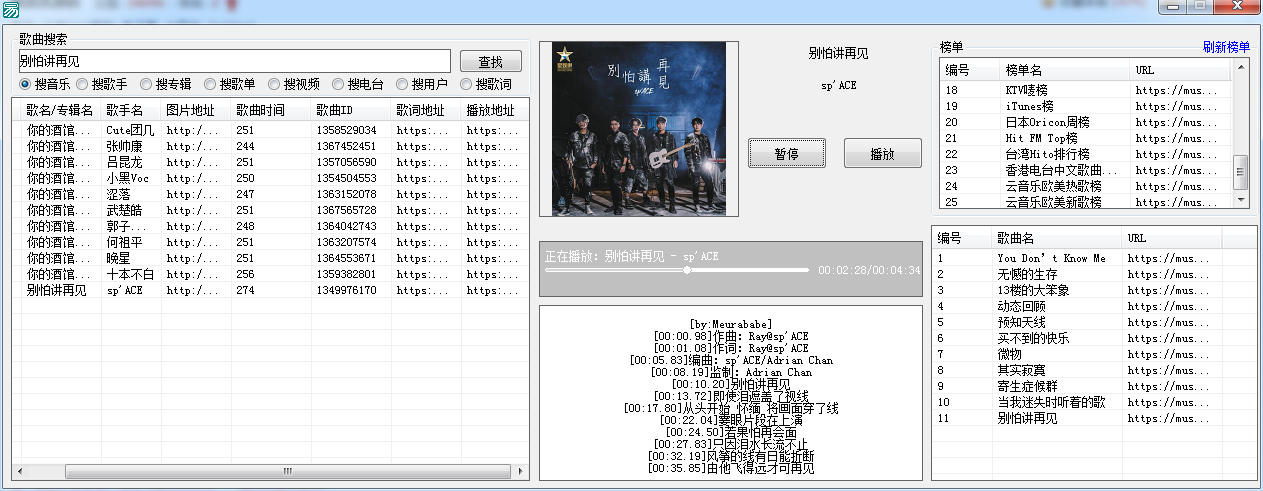Click the chart list scroll-up arrow
Screen dimensions: 1263x491
(1241, 68)
